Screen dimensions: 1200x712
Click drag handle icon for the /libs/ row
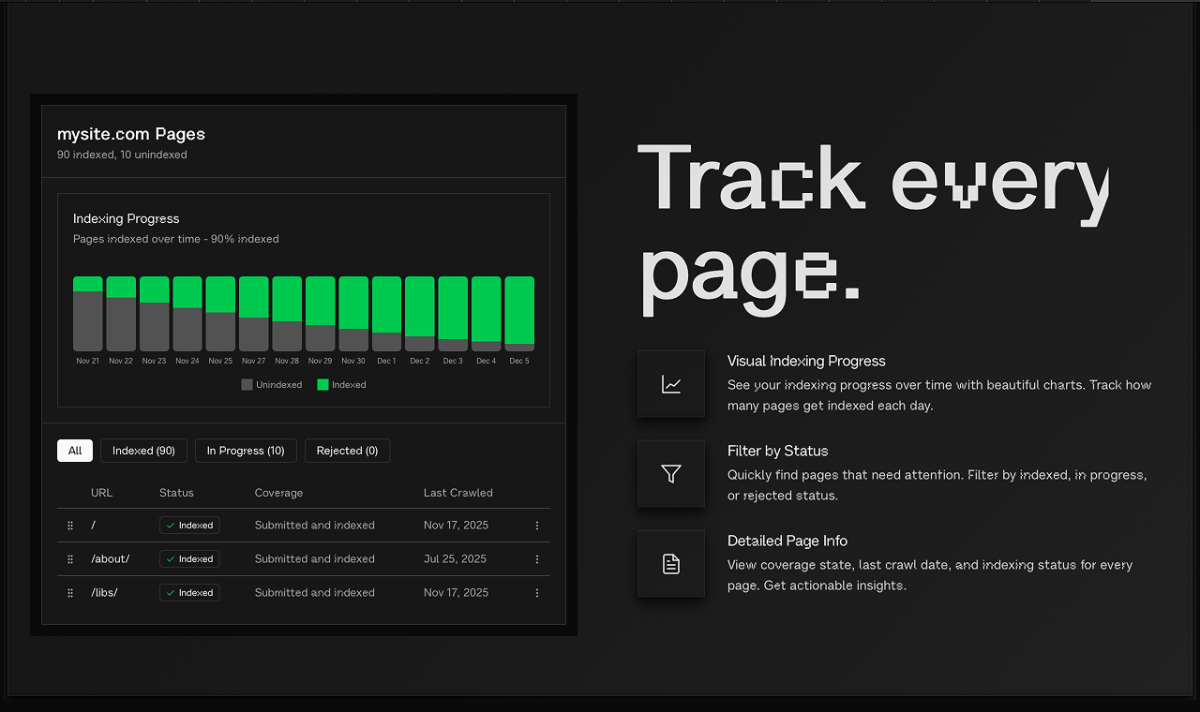coord(70,593)
